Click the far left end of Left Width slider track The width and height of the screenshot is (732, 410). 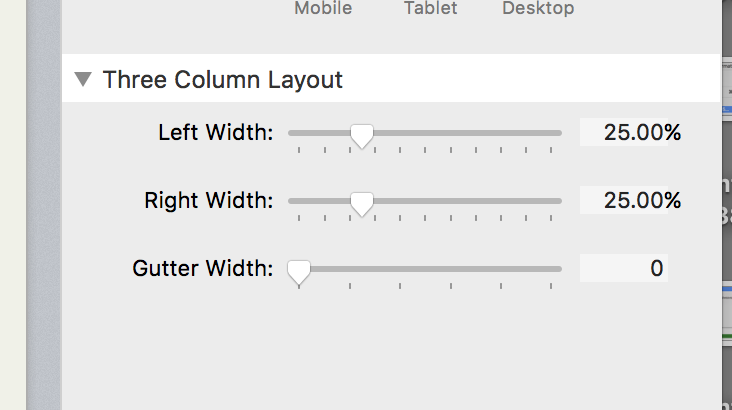tap(292, 132)
